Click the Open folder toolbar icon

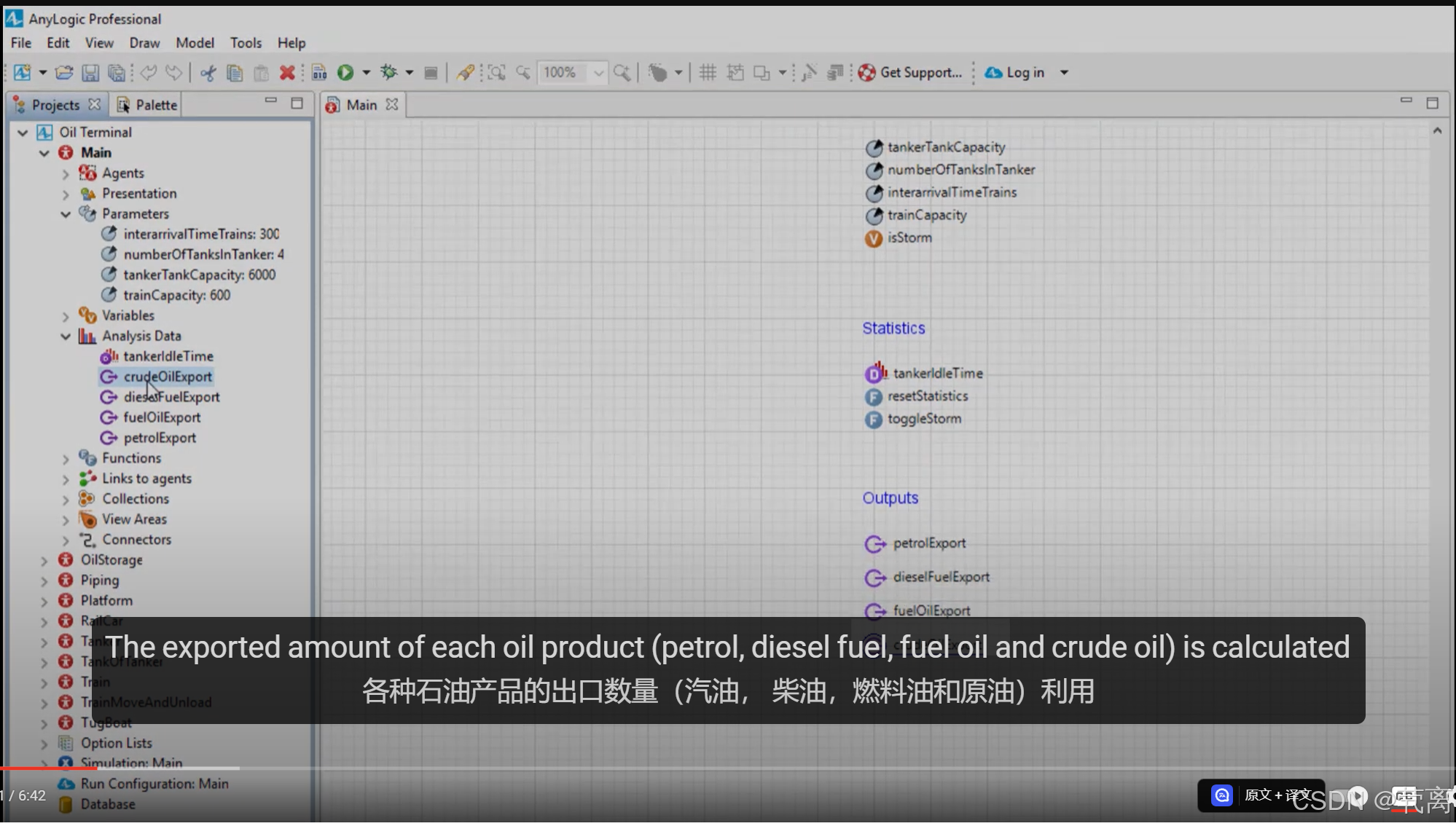click(64, 72)
